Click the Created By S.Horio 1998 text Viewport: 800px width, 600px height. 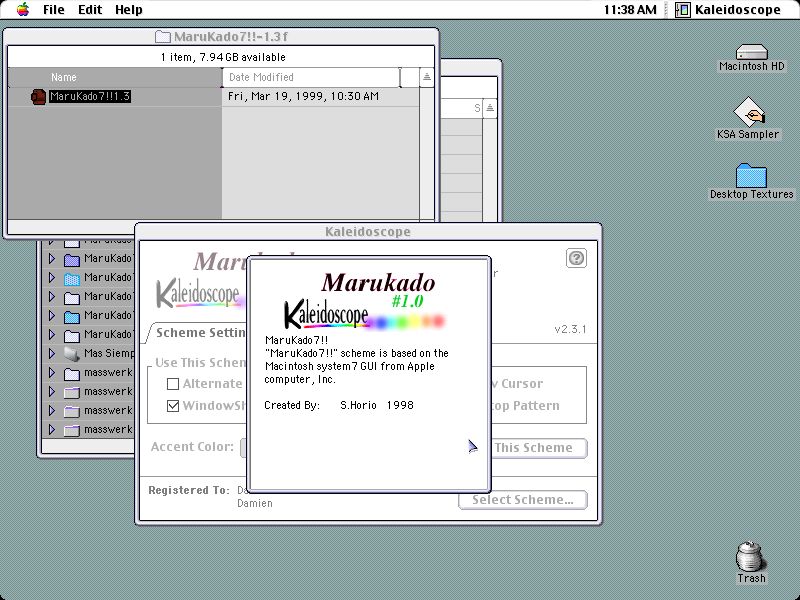coord(339,405)
